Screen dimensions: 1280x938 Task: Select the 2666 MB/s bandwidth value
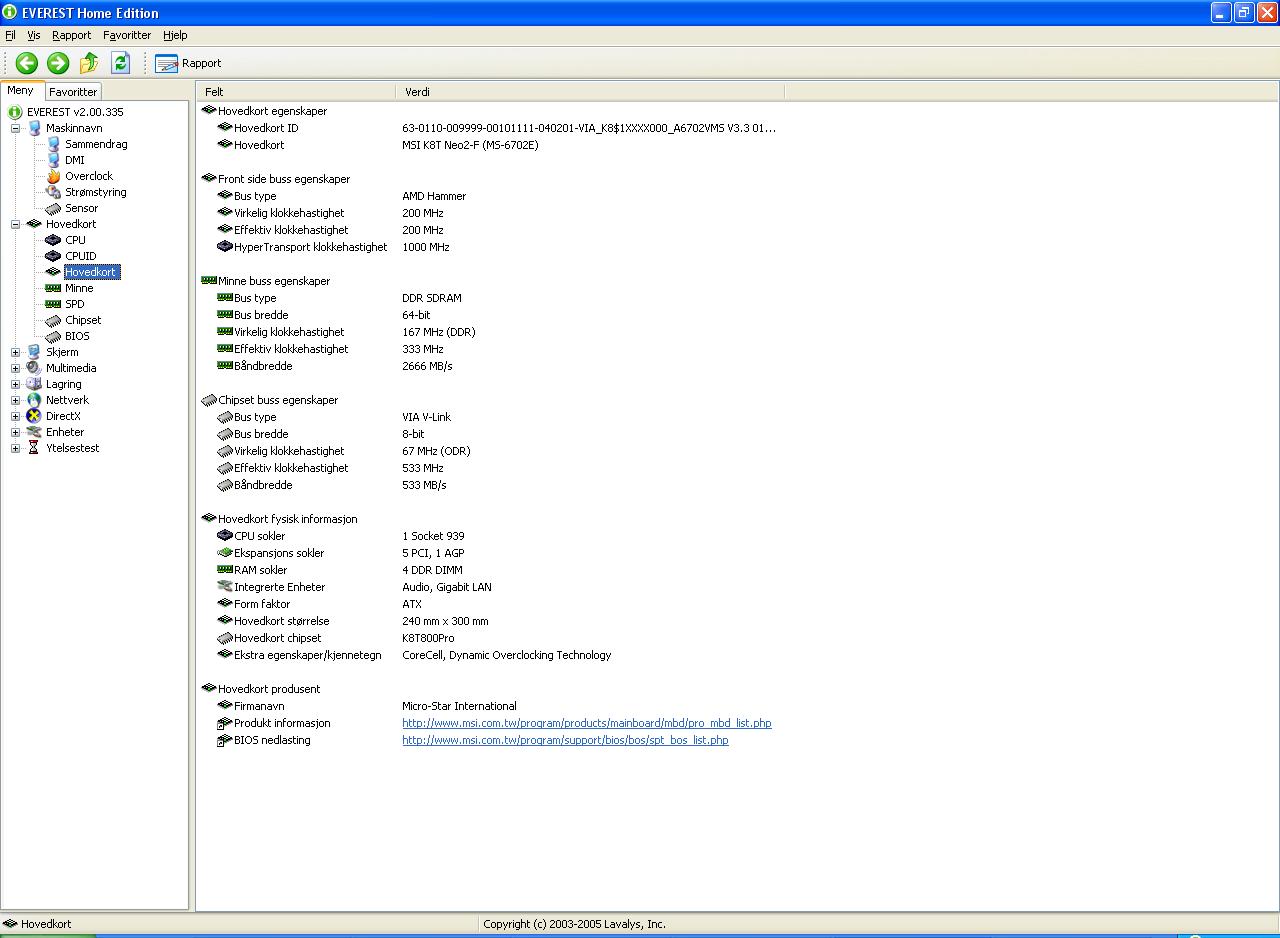tap(427, 366)
